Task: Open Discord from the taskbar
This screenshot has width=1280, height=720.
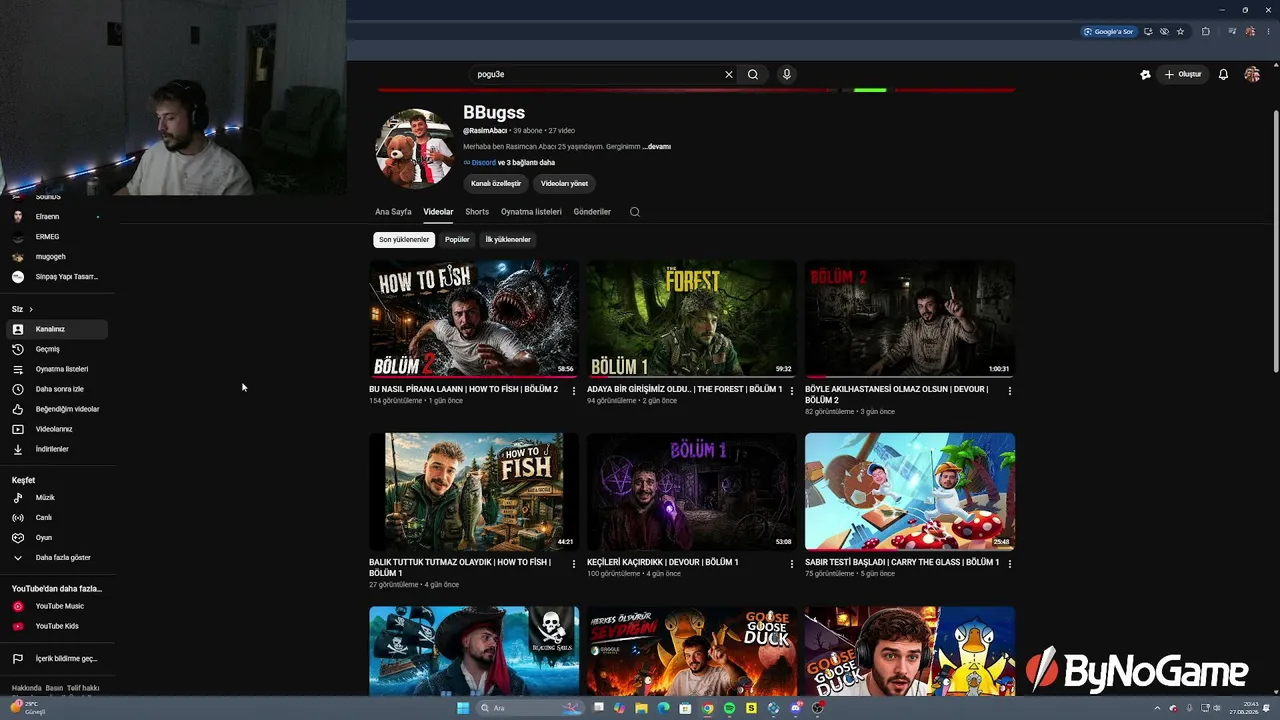Action: [x=795, y=708]
